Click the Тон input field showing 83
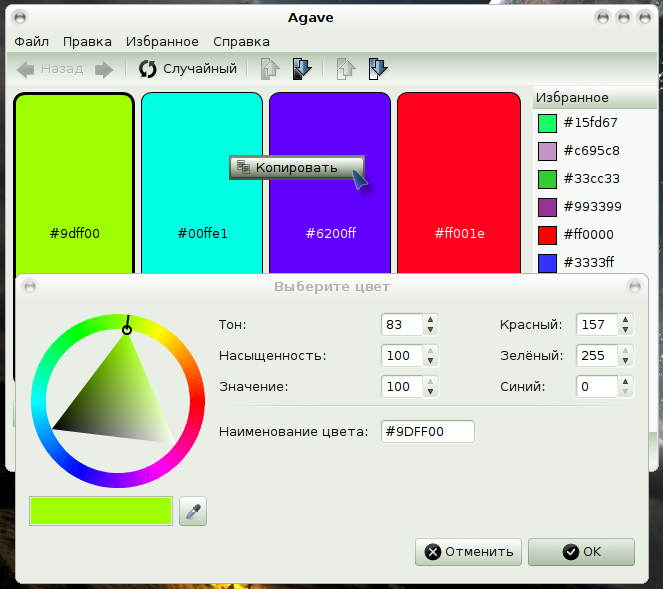 [x=402, y=325]
